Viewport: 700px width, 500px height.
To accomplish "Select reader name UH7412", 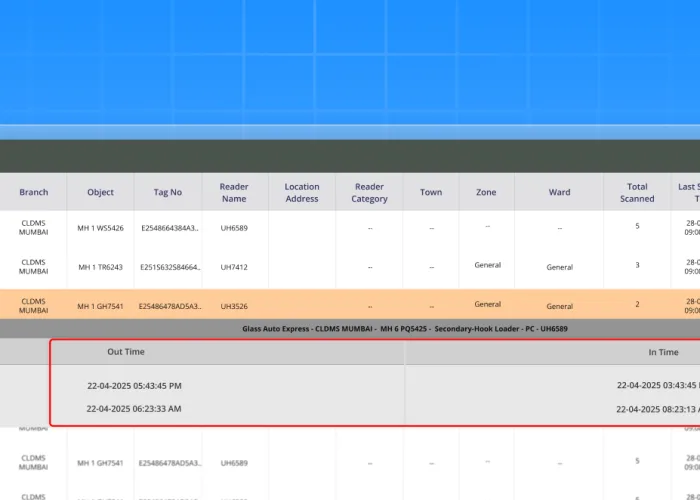I will pyautogui.click(x=233, y=267).
